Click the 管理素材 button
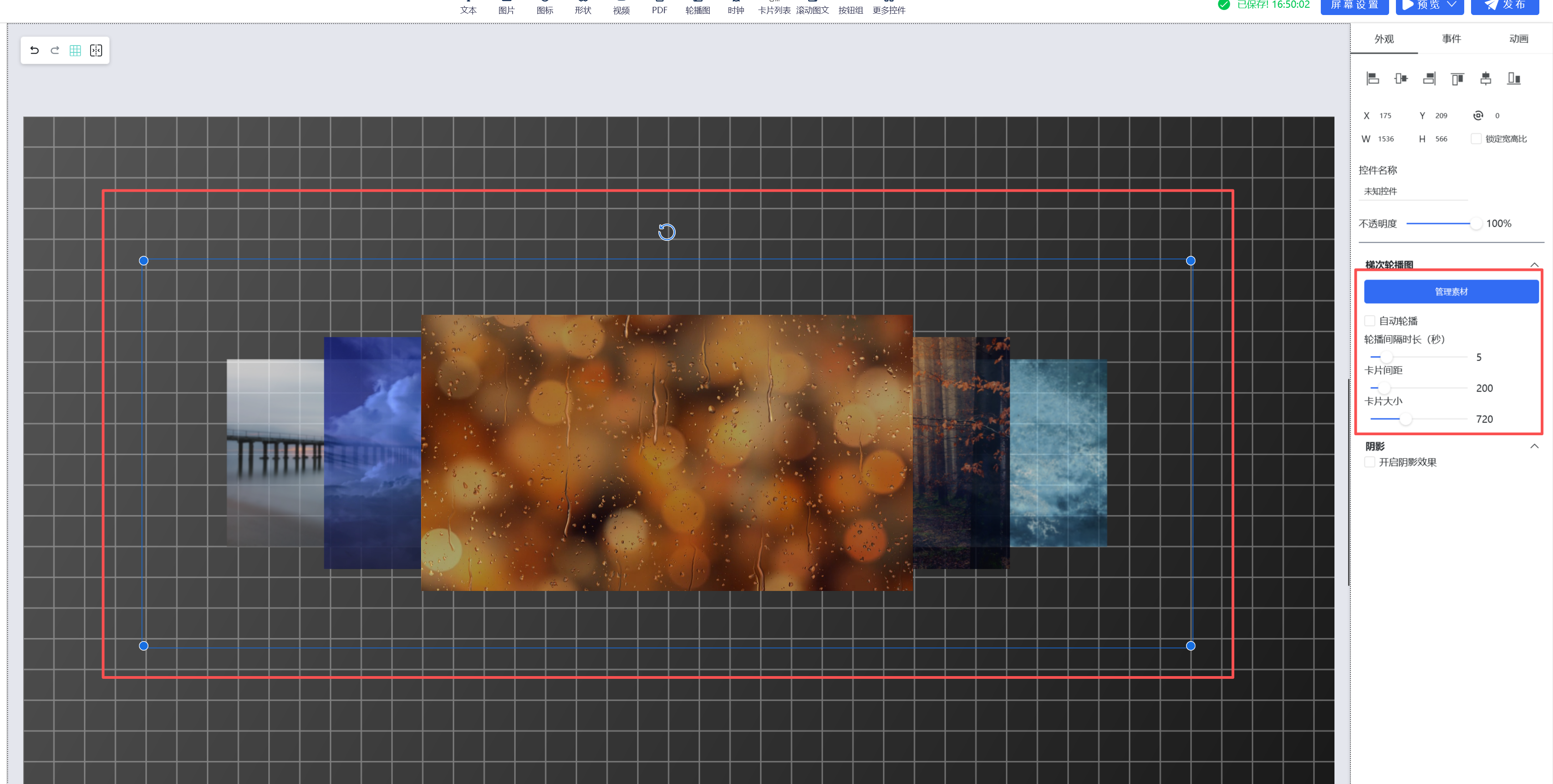1553x784 pixels. pos(1451,292)
